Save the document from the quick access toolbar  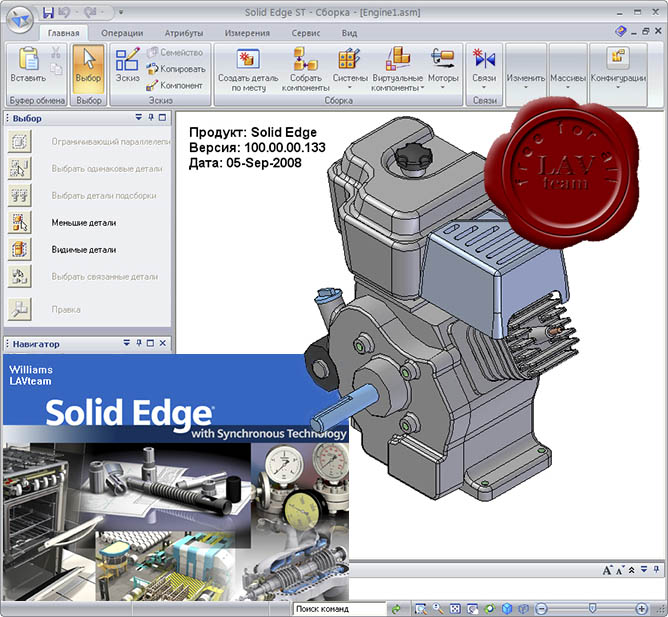coord(48,12)
